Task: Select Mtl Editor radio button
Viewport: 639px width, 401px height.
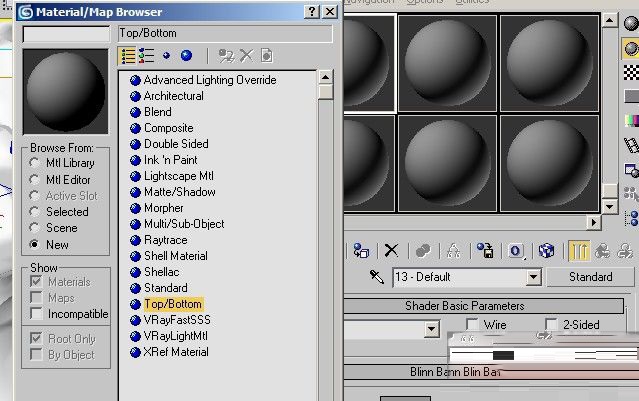Action: click(35, 180)
